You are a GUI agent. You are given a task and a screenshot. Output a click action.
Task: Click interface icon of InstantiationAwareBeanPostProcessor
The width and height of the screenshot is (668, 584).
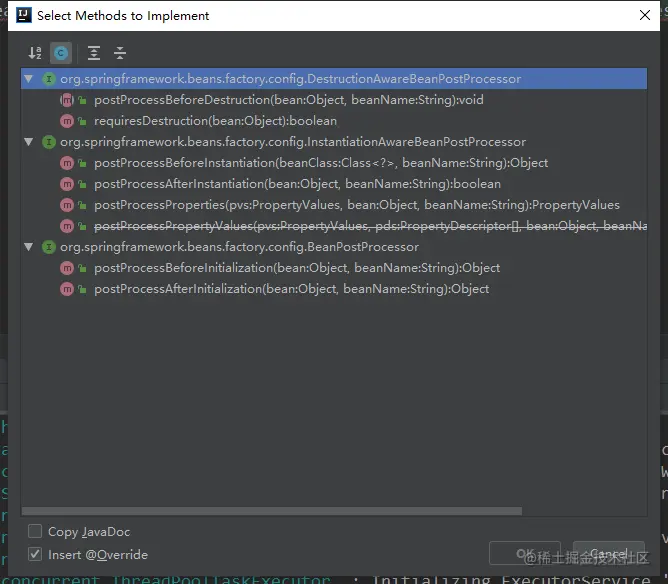point(49,142)
